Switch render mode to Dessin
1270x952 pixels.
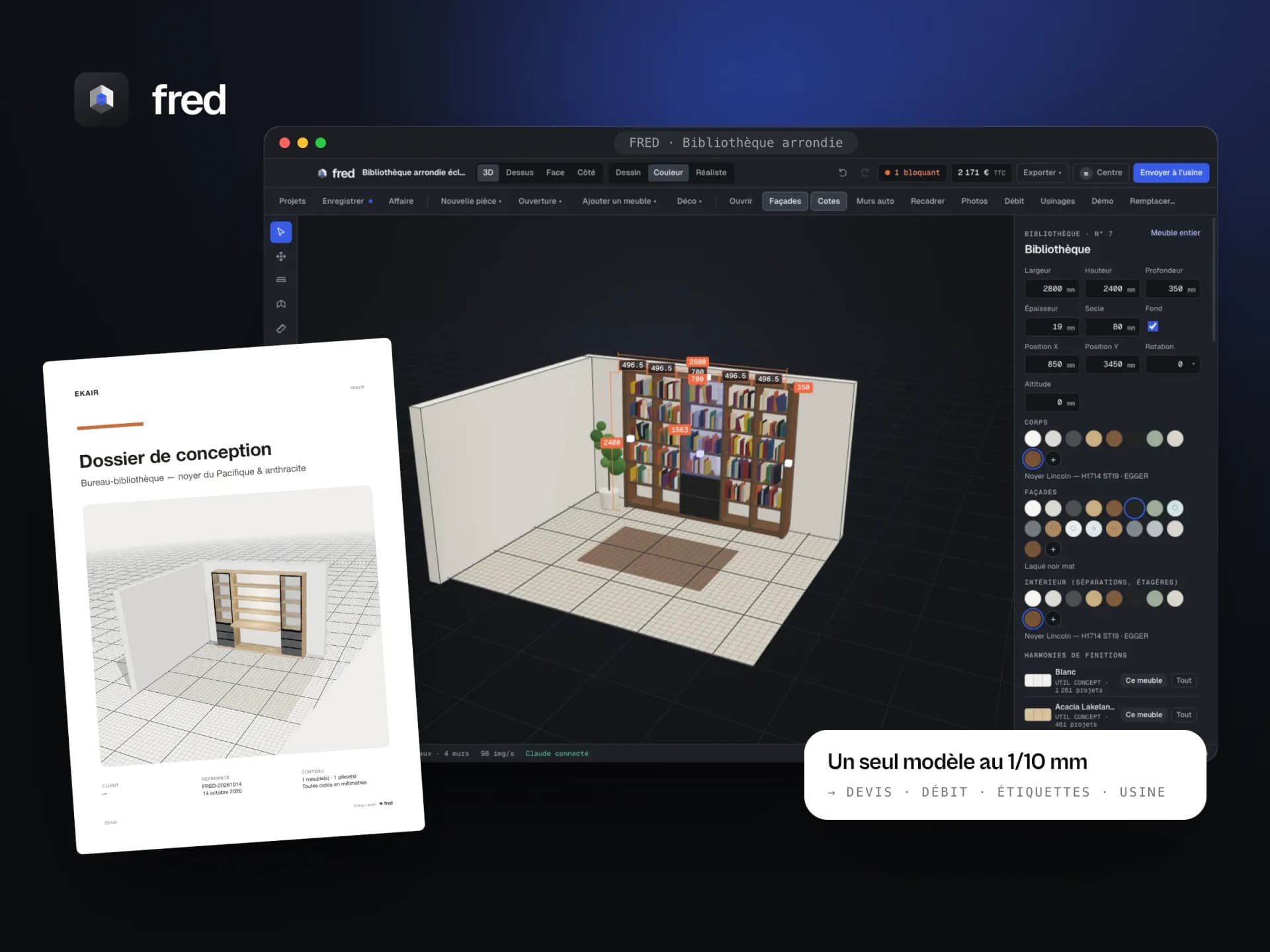coord(628,173)
